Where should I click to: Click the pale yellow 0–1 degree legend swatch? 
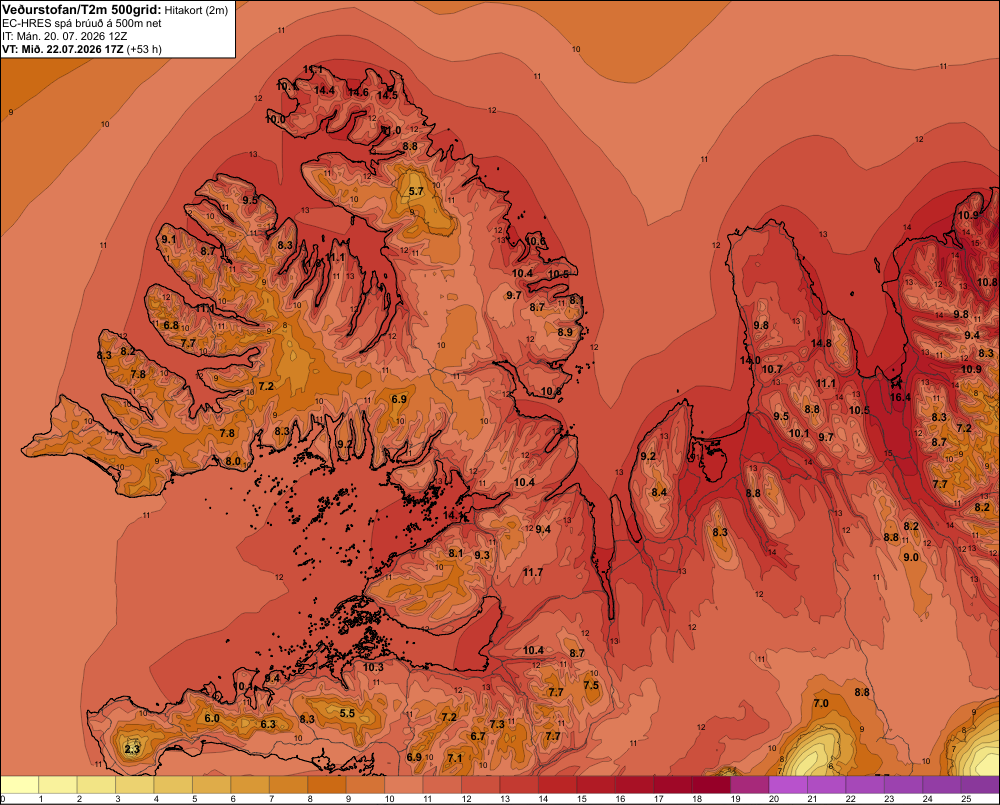[20, 785]
